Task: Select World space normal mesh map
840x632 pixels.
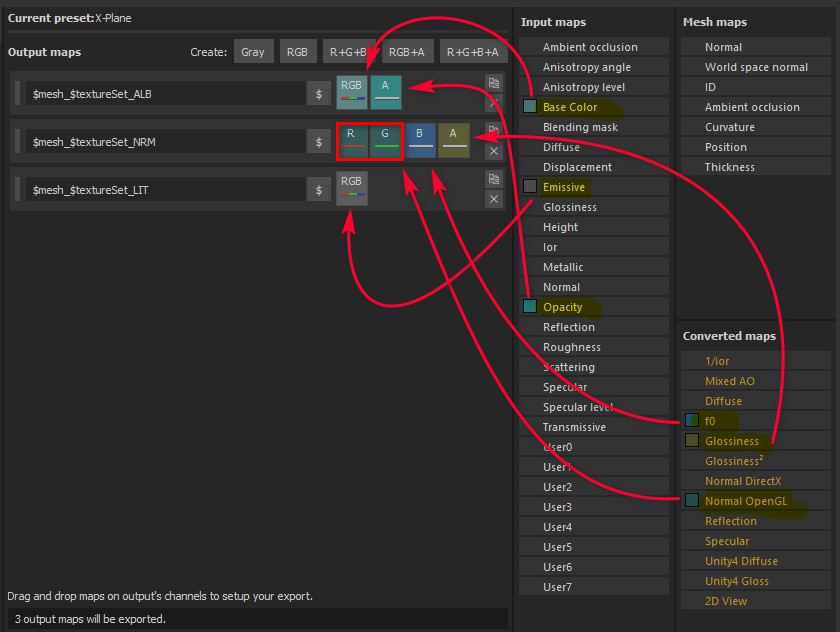Action: 755,67
